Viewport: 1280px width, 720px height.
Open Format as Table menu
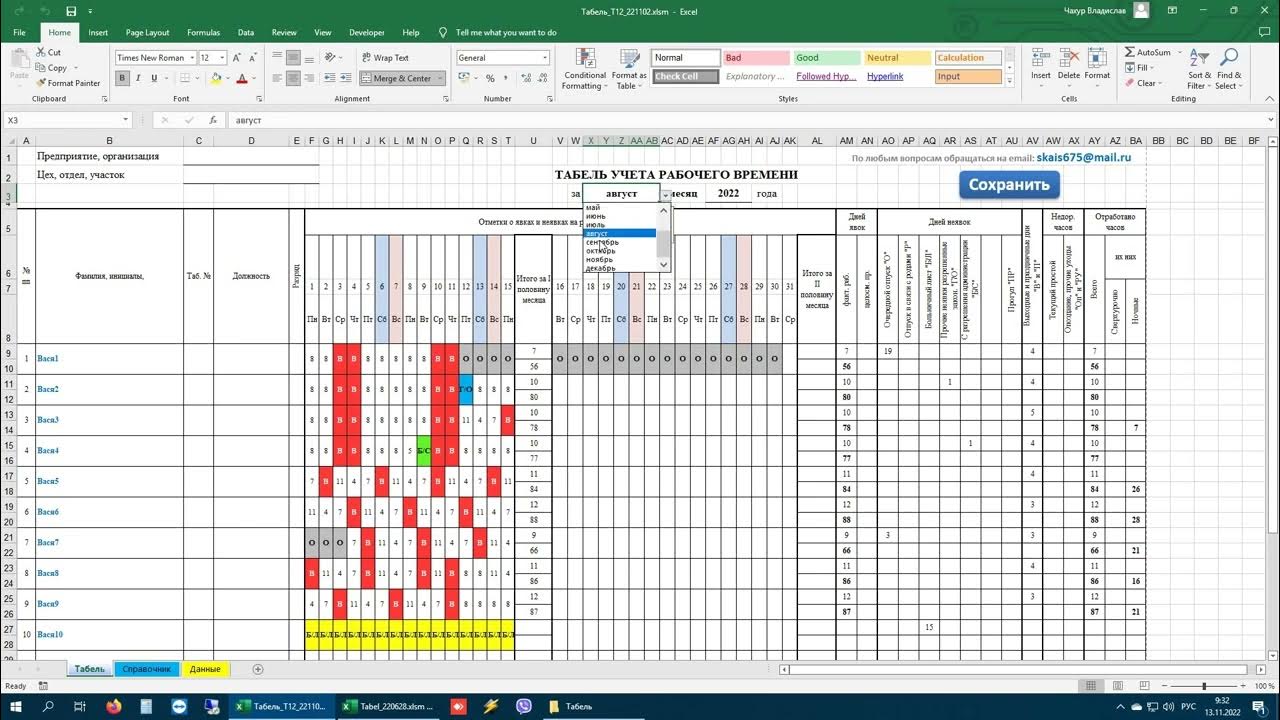pos(629,69)
